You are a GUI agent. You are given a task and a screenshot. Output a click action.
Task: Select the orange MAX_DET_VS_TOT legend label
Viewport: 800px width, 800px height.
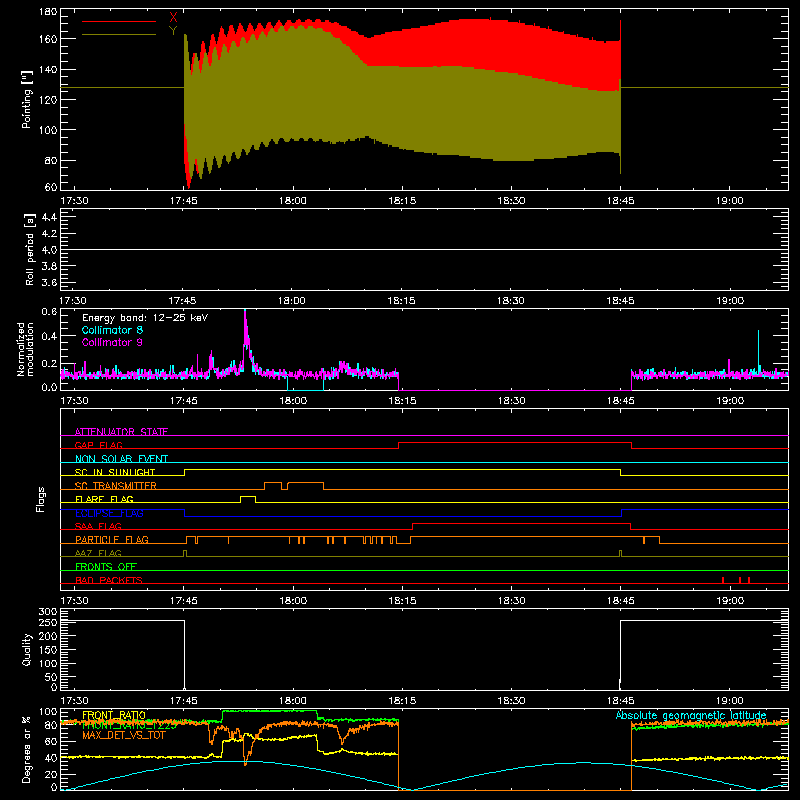[124, 735]
